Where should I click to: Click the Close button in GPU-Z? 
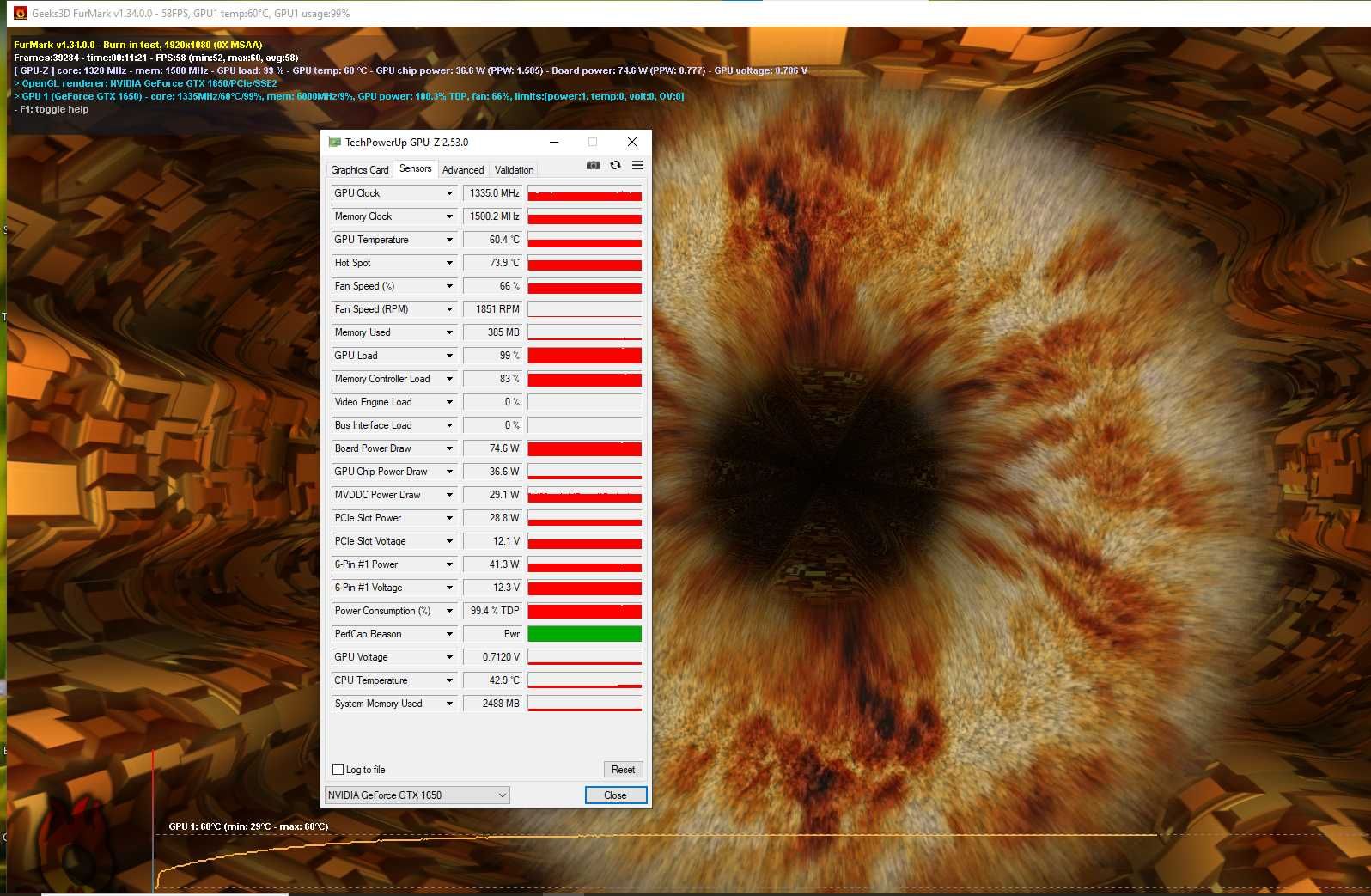click(x=616, y=795)
